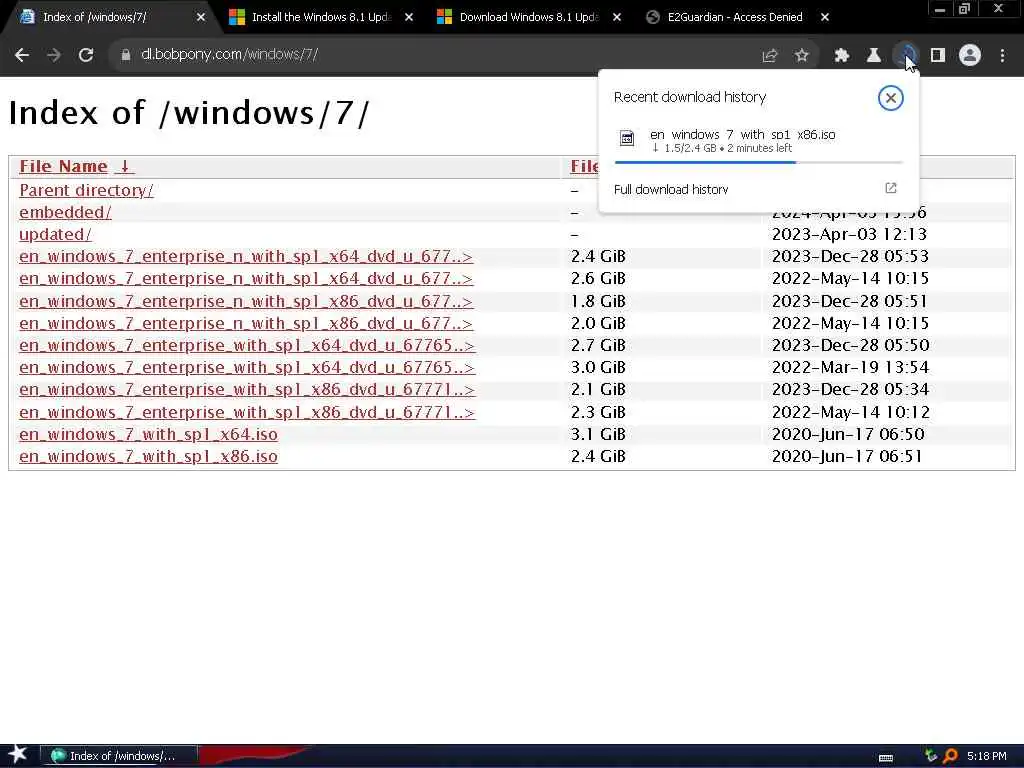Download enterprise_n x64 ISO sized 2.4 GiB
Image resolution: width=1024 pixels, height=768 pixels.
coord(246,257)
